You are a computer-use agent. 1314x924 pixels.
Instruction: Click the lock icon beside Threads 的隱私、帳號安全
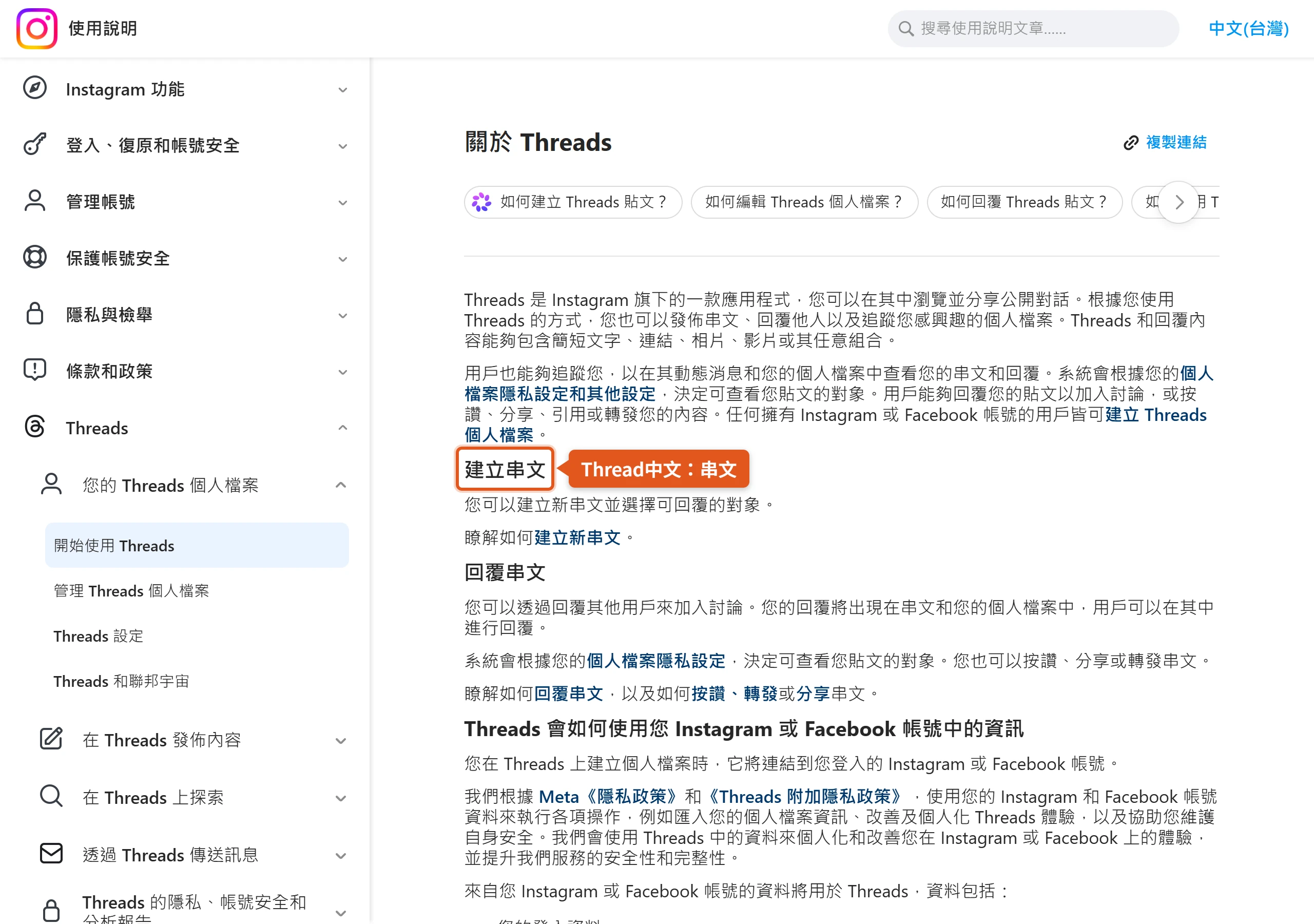pyautogui.click(x=51, y=910)
